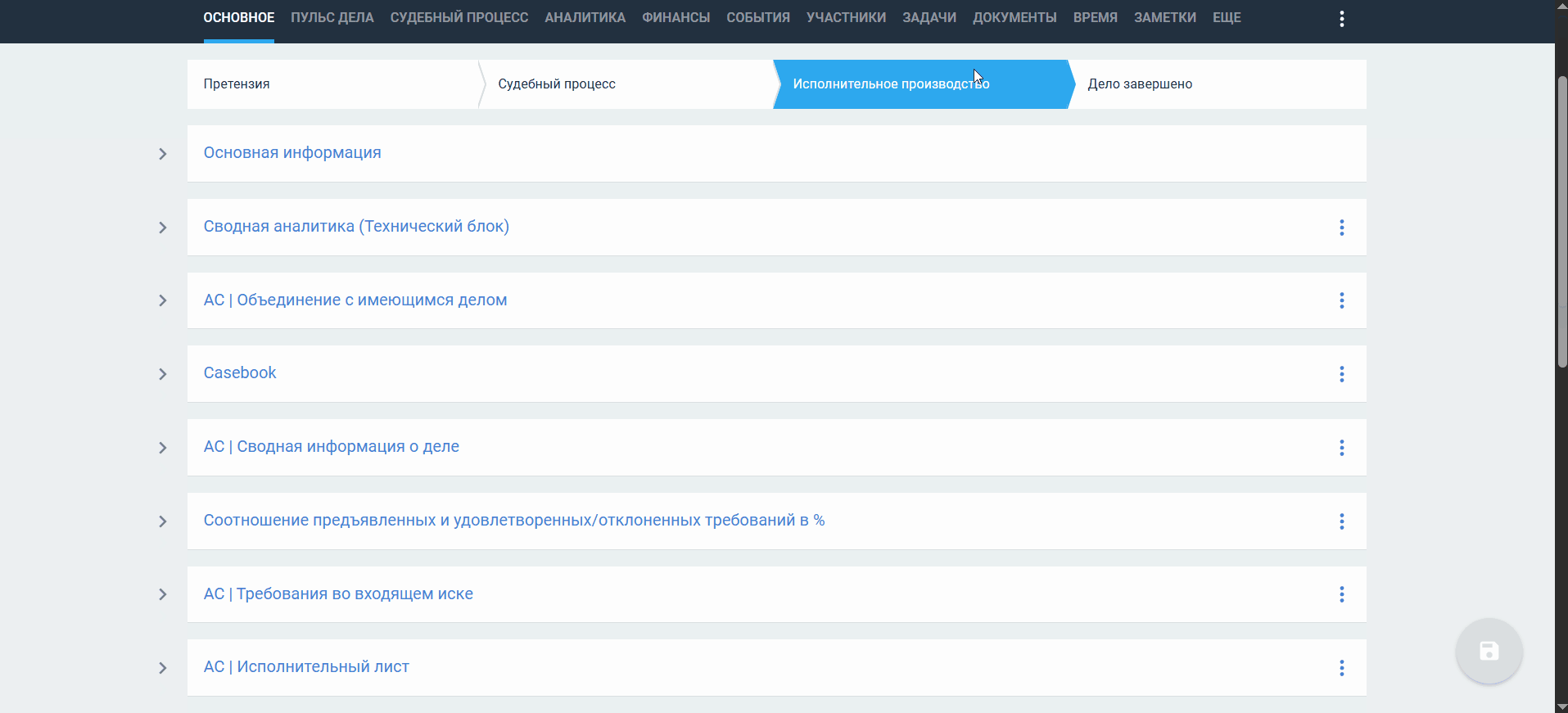Viewport: 1568px width, 713px height.
Task: Set stage to Дело завершено
Action: (x=1140, y=84)
